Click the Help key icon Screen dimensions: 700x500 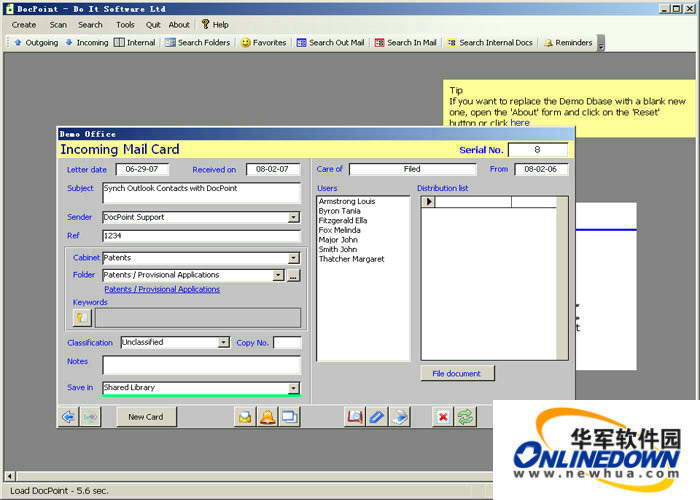point(205,24)
